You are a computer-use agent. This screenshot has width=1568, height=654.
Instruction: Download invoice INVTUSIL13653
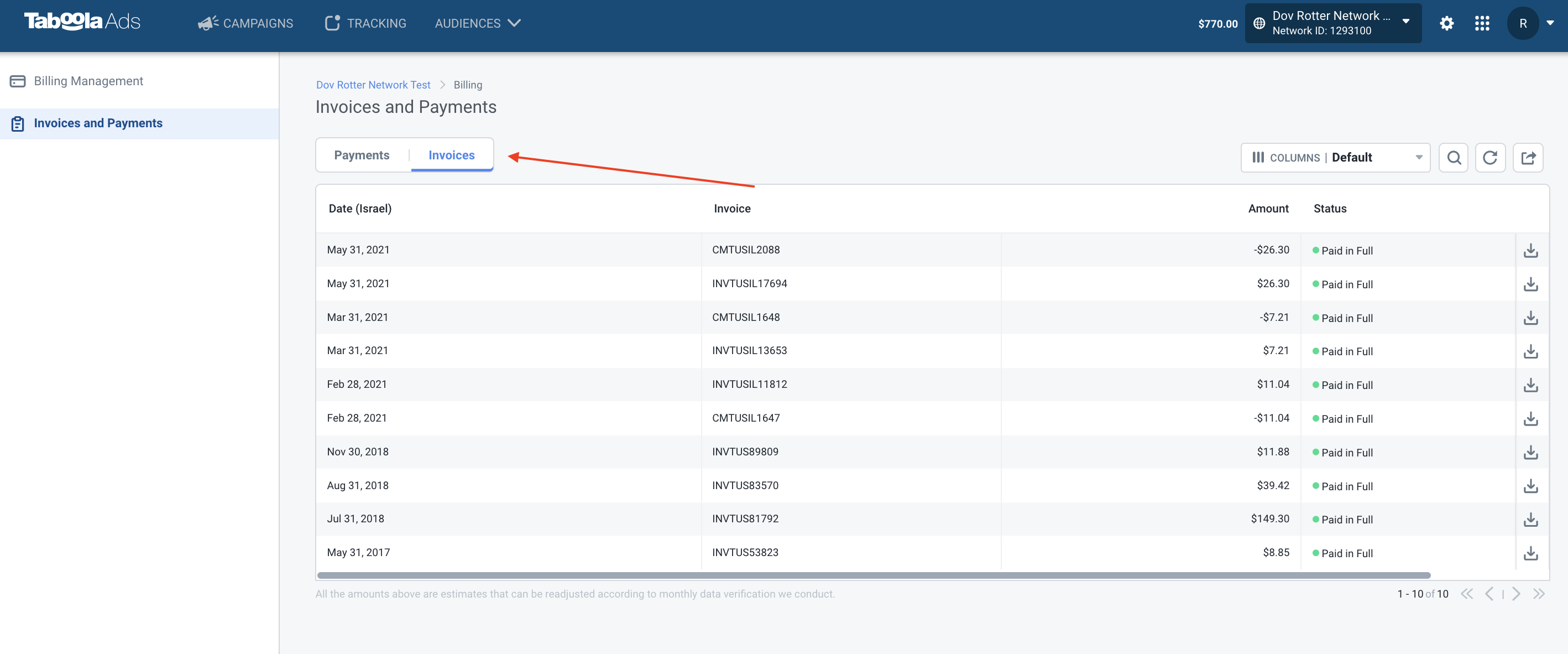(1531, 351)
